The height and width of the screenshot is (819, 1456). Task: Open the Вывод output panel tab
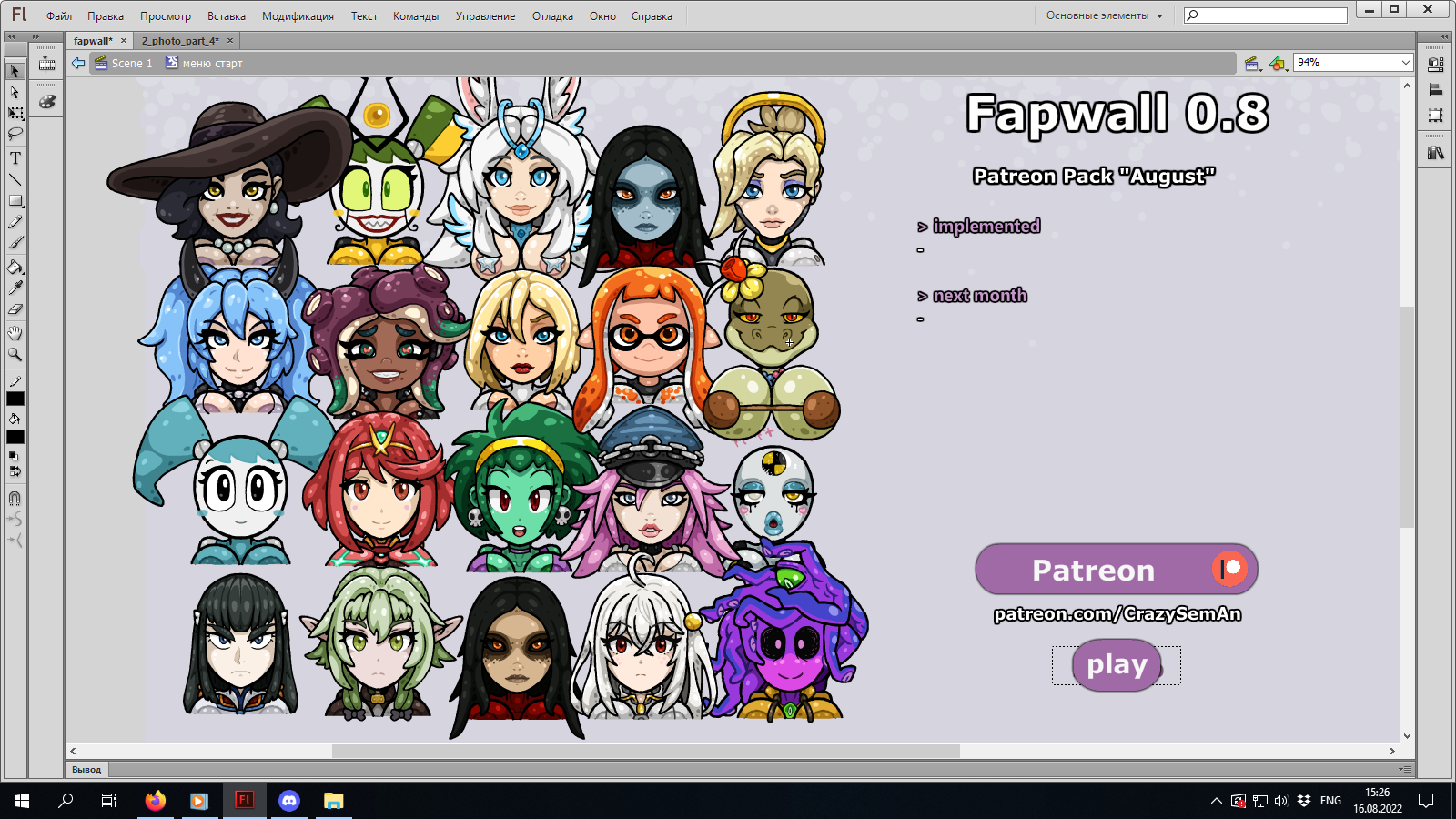[x=86, y=769]
